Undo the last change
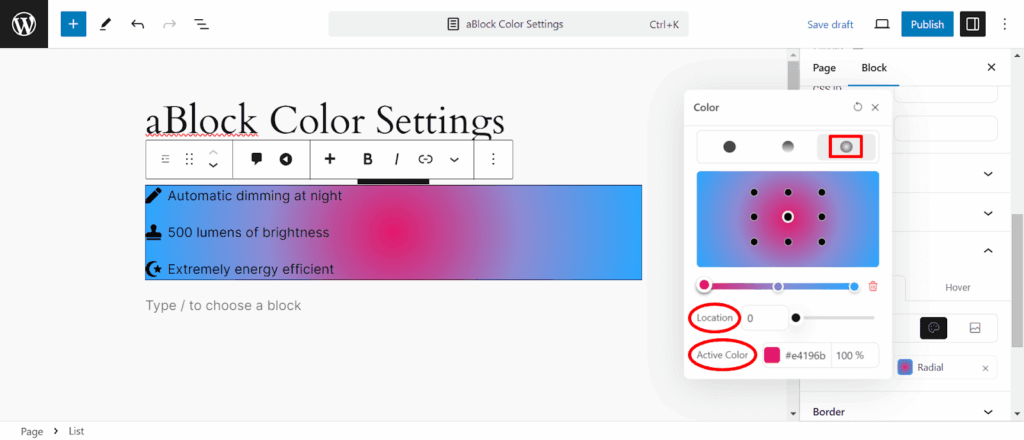This screenshot has height=440, width=1024. coord(137,24)
